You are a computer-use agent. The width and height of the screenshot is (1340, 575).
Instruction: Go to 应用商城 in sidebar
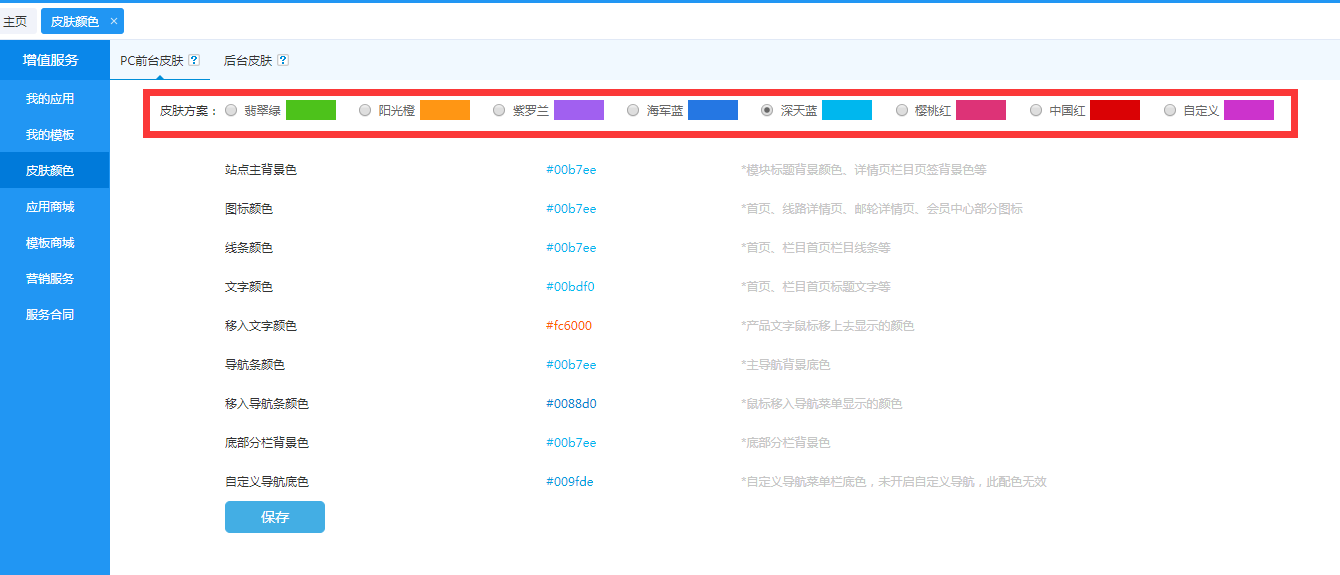coord(50,207)
